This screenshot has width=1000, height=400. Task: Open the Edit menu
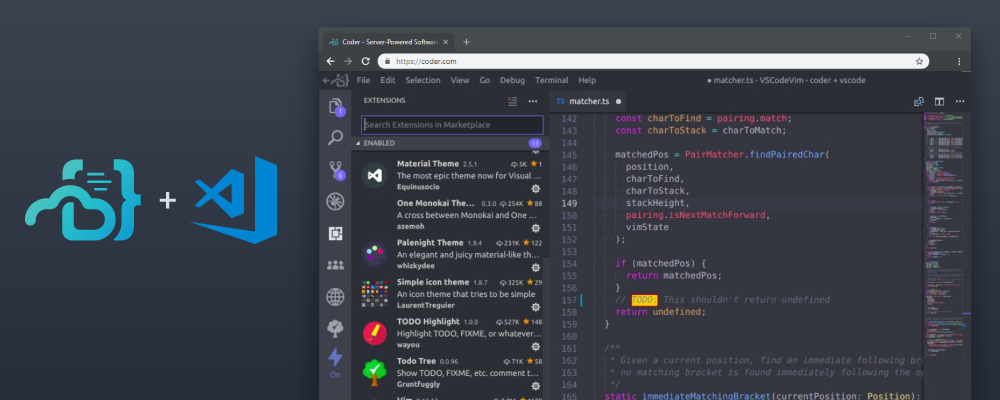(388, 80)
